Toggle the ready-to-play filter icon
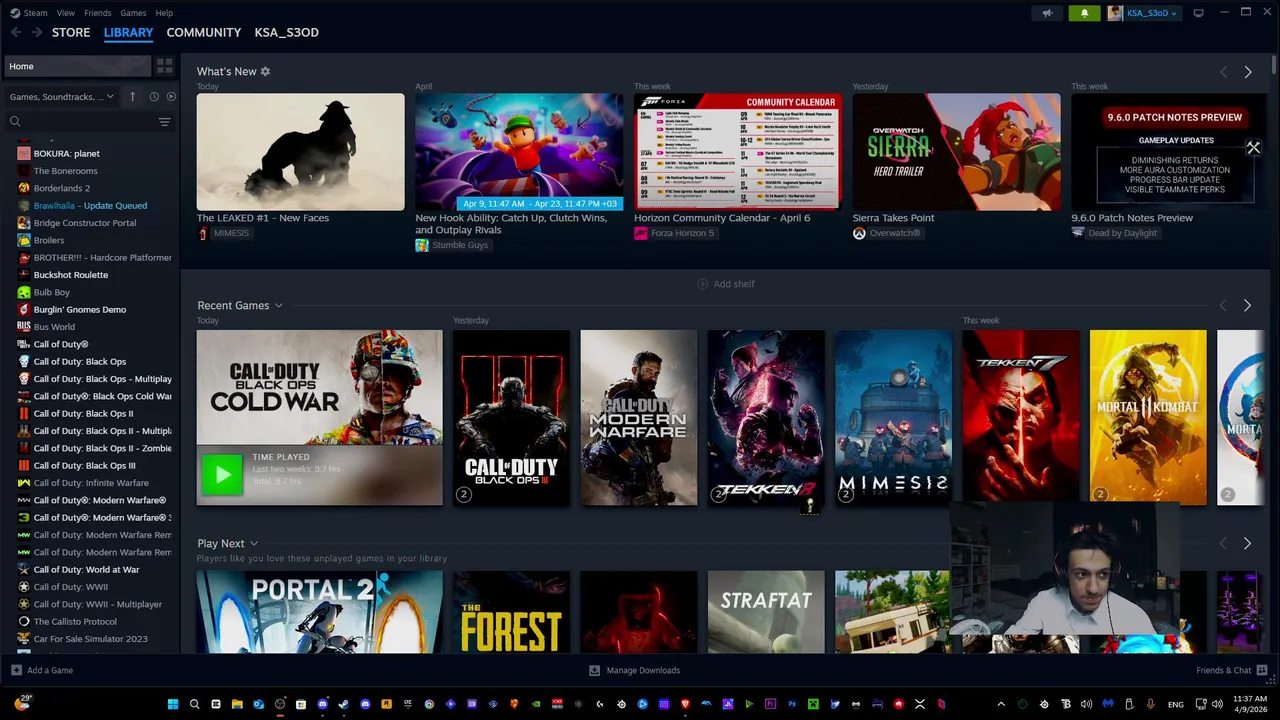Screen dimensions: 1280x720 [x=171, y=97]
